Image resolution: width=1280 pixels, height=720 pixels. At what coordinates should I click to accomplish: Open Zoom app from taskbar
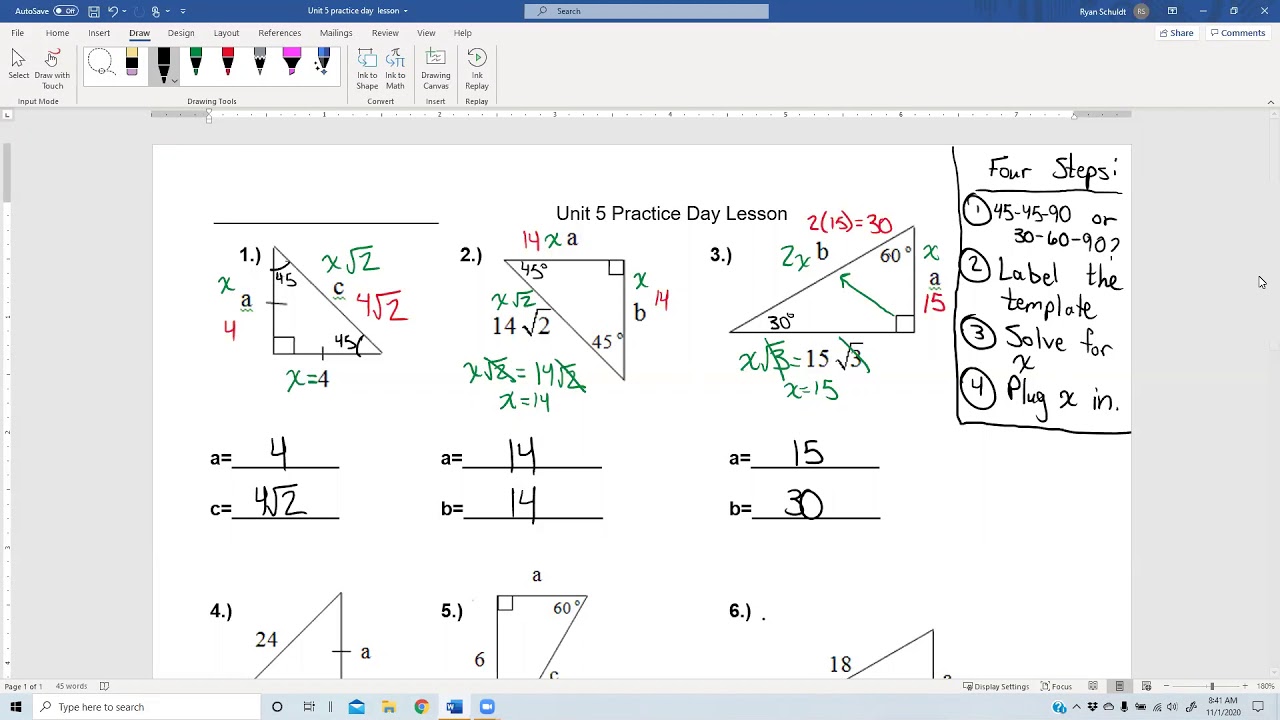tap(487, 707)
